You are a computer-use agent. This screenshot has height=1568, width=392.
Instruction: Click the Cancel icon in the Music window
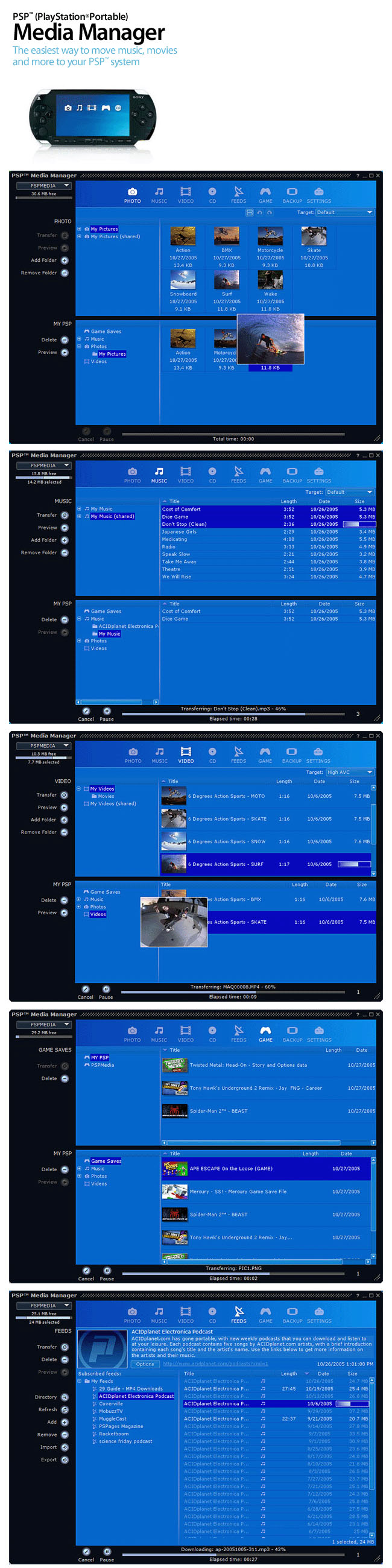point(86,710)
